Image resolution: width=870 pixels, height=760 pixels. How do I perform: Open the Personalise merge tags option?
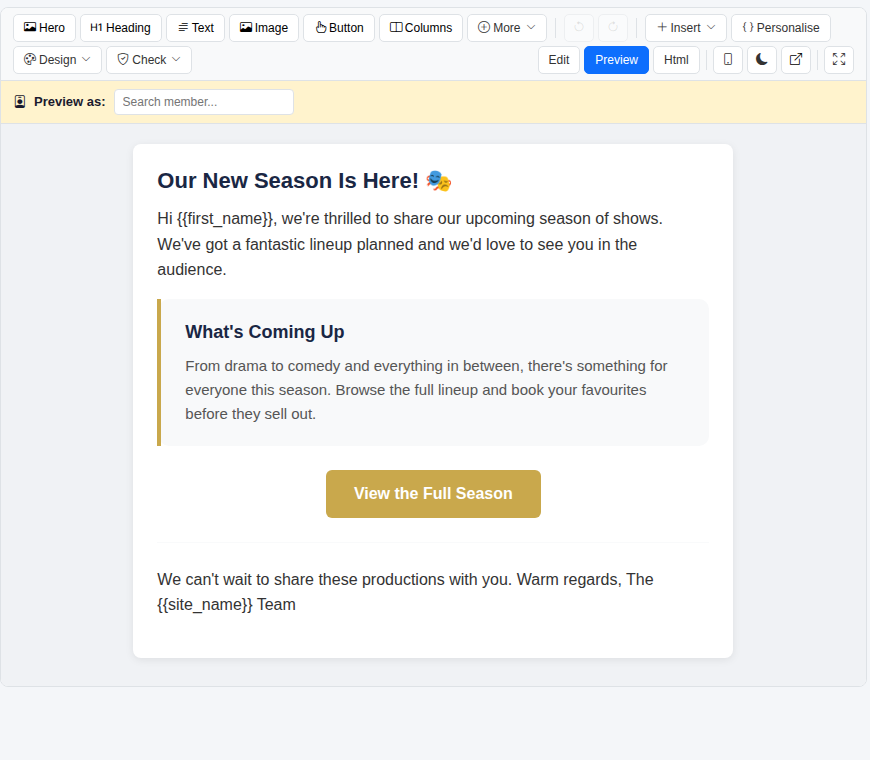[781, 28]
